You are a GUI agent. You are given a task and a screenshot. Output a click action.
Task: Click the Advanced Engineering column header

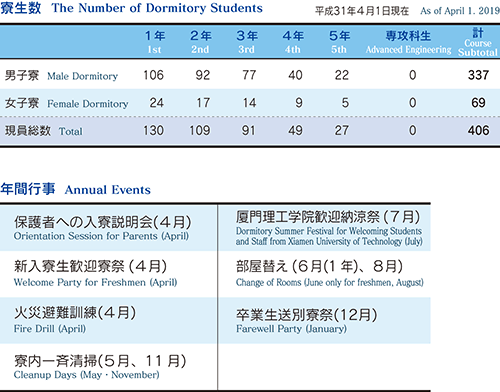click(x=408, y=42)
